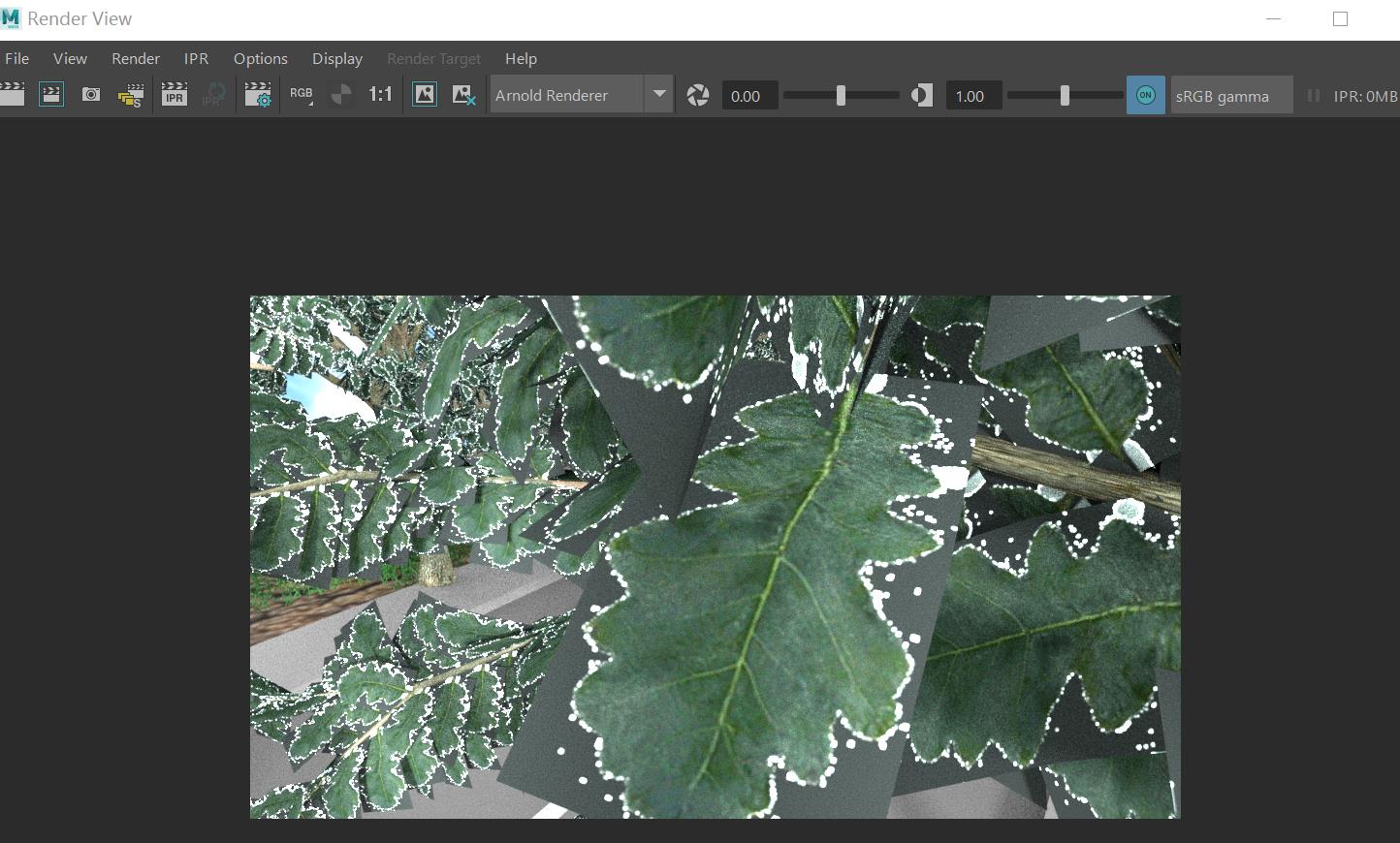Set the image to 1:1 real size
This screenshot has height=843, width=1400.
click(379, 94)
